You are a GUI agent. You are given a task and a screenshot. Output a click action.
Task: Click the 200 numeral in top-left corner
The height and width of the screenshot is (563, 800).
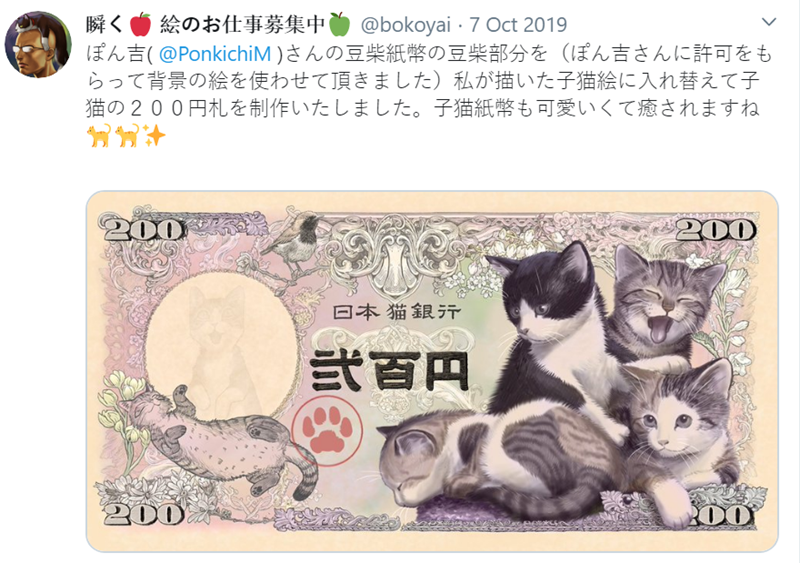pos(141,229)
